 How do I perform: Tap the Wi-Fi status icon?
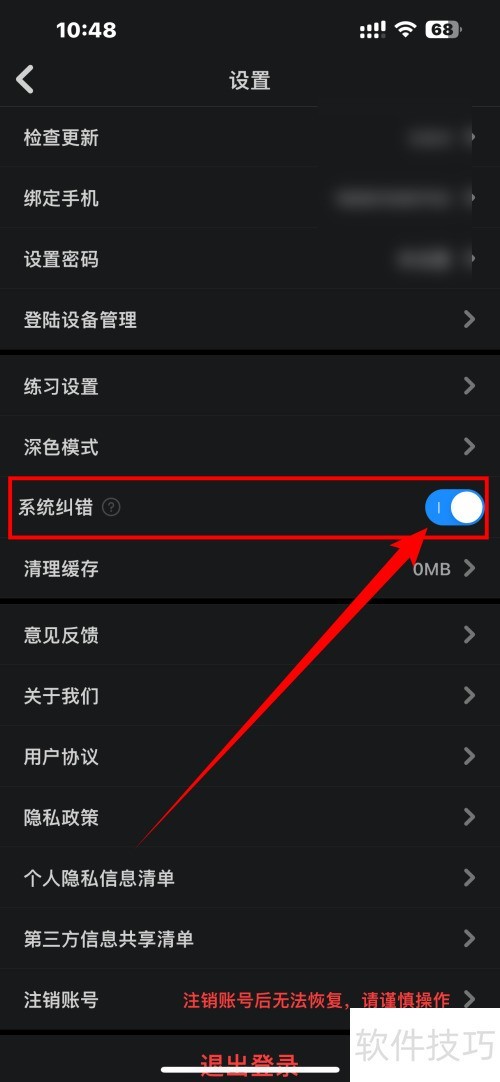tap(406, 29)
